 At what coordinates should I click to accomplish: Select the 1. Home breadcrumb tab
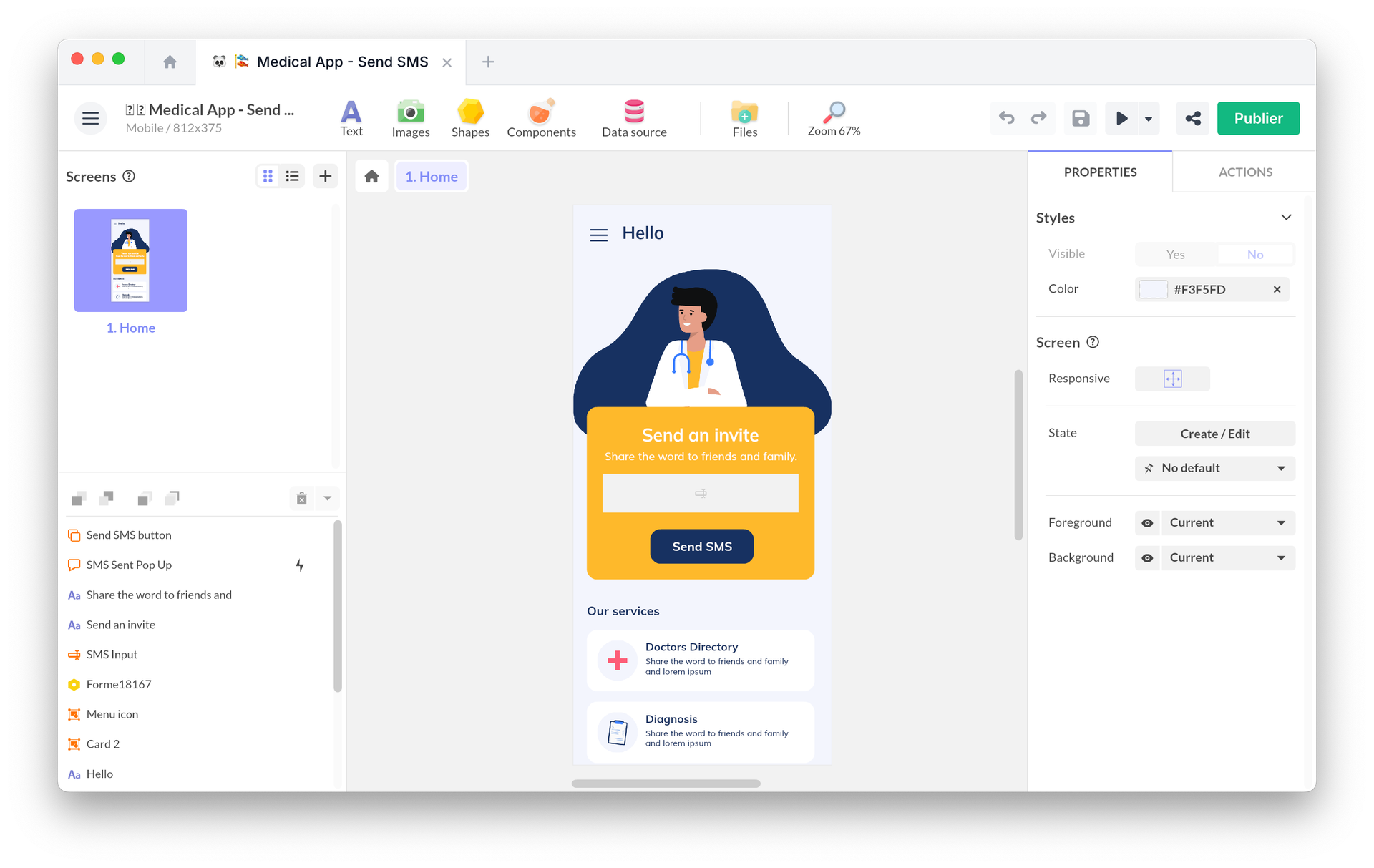click(431, 176)
